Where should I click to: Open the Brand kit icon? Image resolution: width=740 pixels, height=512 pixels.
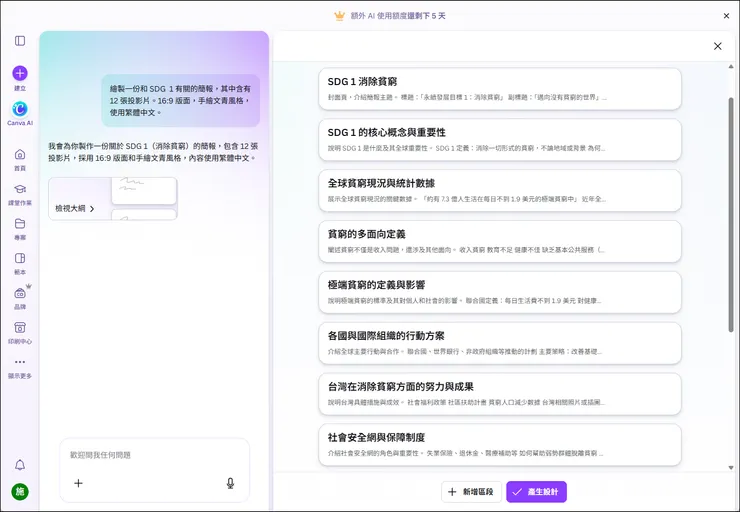20,293
